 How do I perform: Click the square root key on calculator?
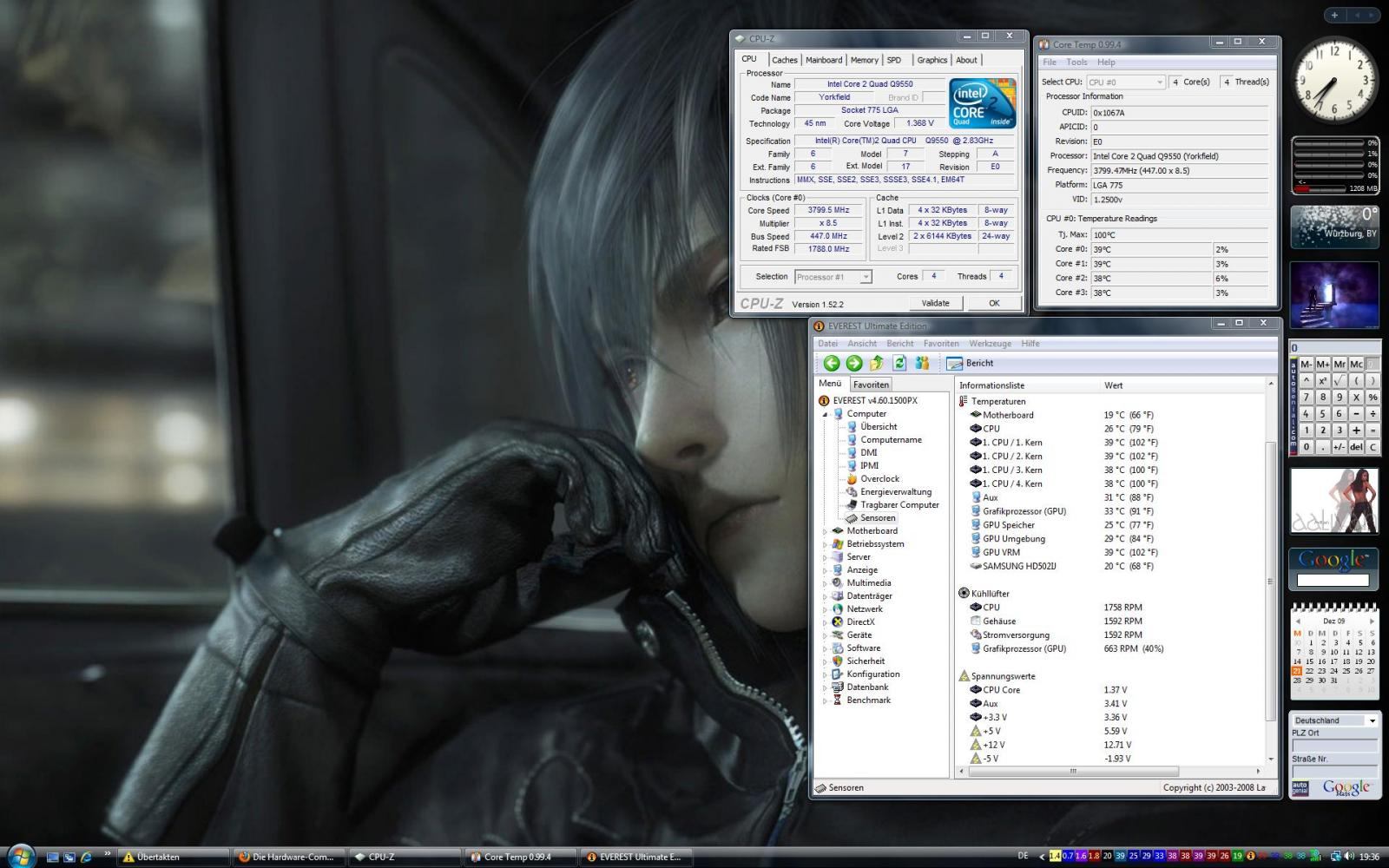pos(1340,381)
